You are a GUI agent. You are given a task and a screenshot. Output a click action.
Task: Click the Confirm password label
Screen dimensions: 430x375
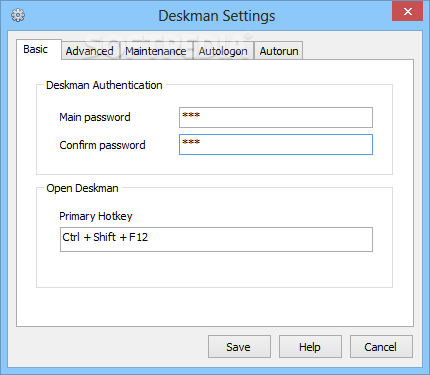[102, 145]
